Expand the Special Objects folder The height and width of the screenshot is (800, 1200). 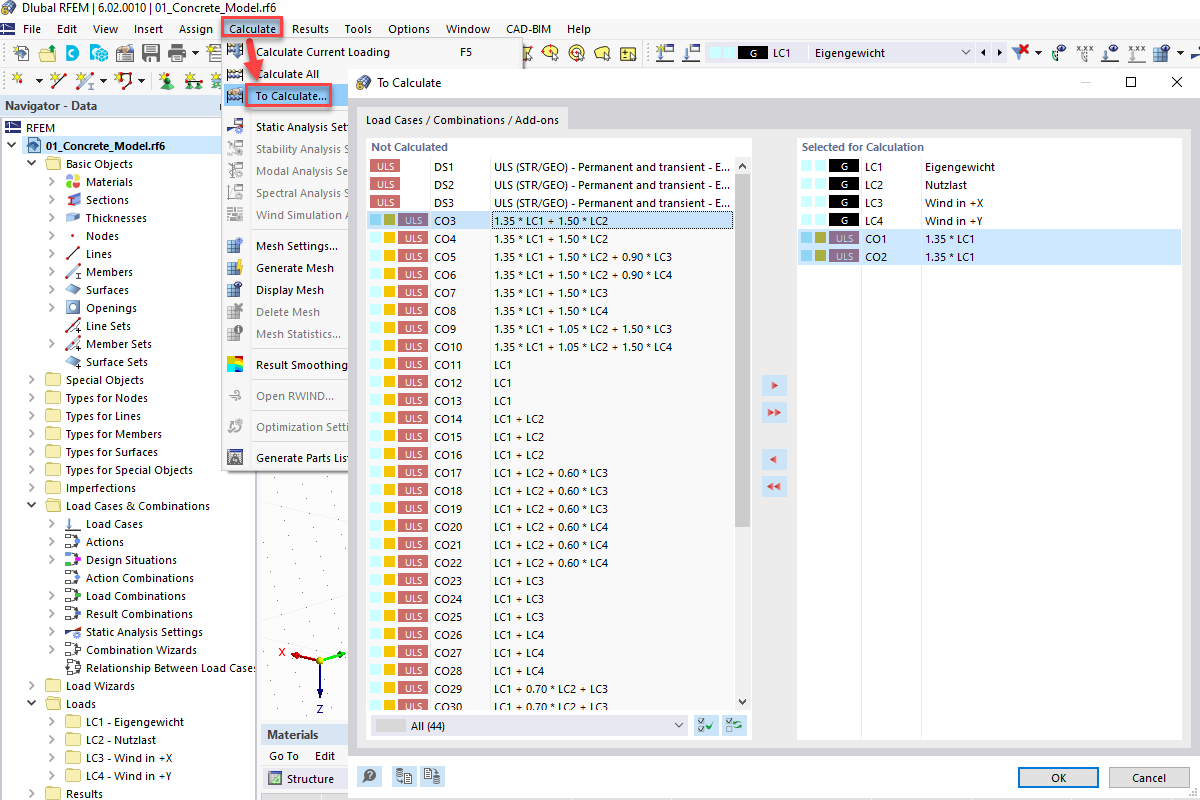32,380
